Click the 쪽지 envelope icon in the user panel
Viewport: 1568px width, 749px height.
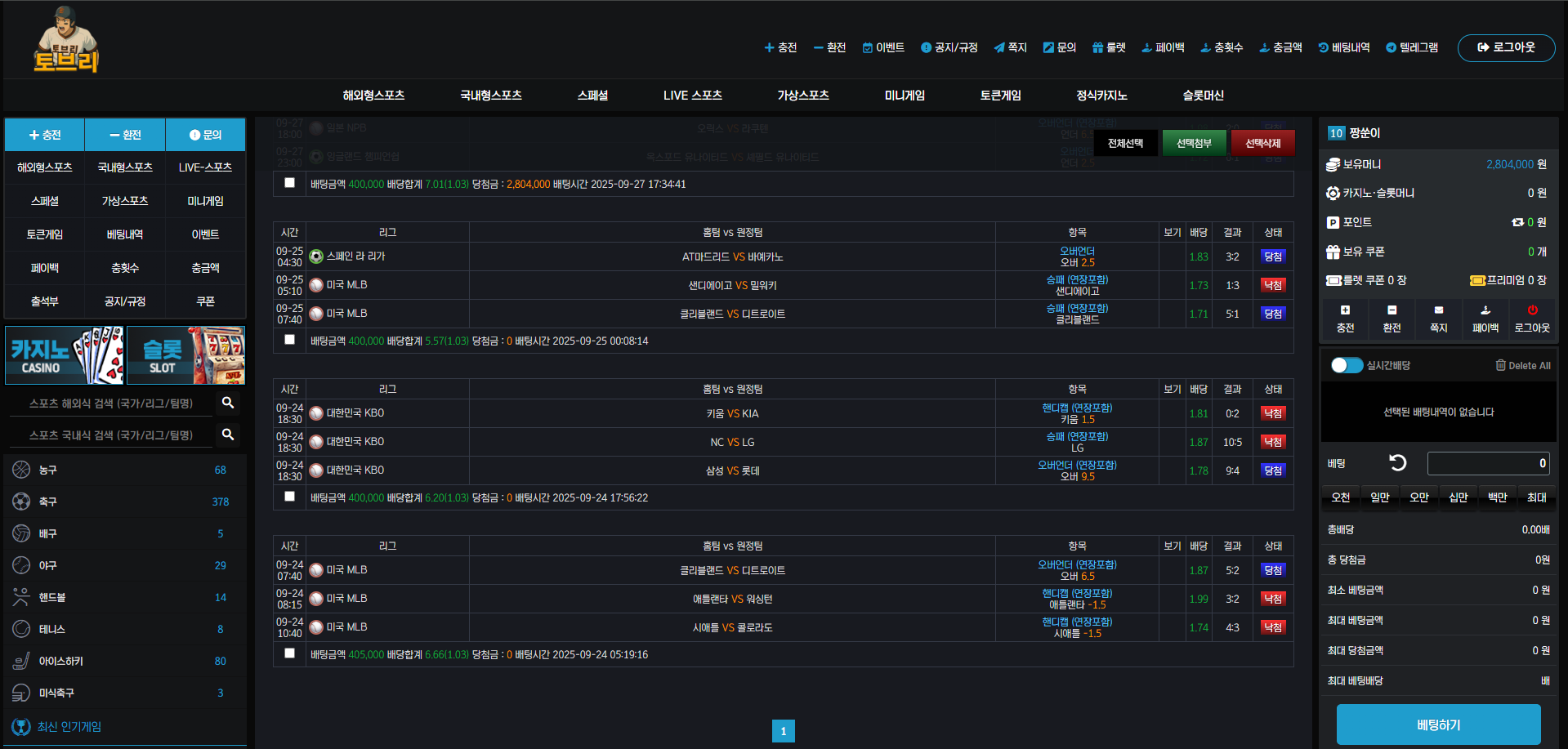(1438, 310)
